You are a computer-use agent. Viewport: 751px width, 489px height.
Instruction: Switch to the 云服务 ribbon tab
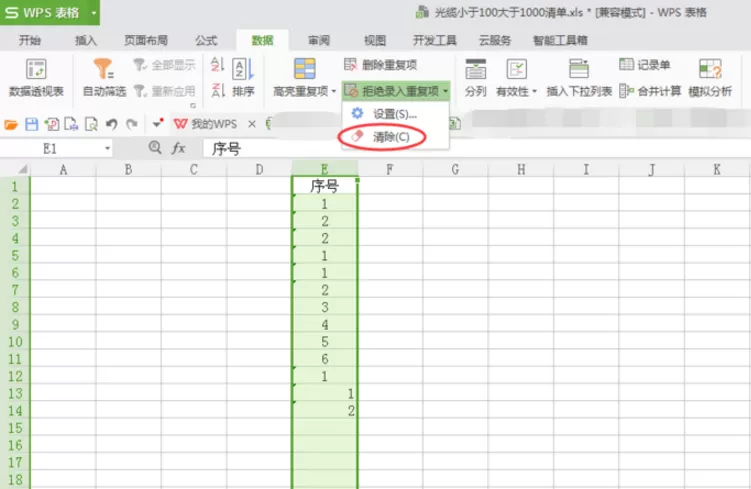click(x=495, y=40)
